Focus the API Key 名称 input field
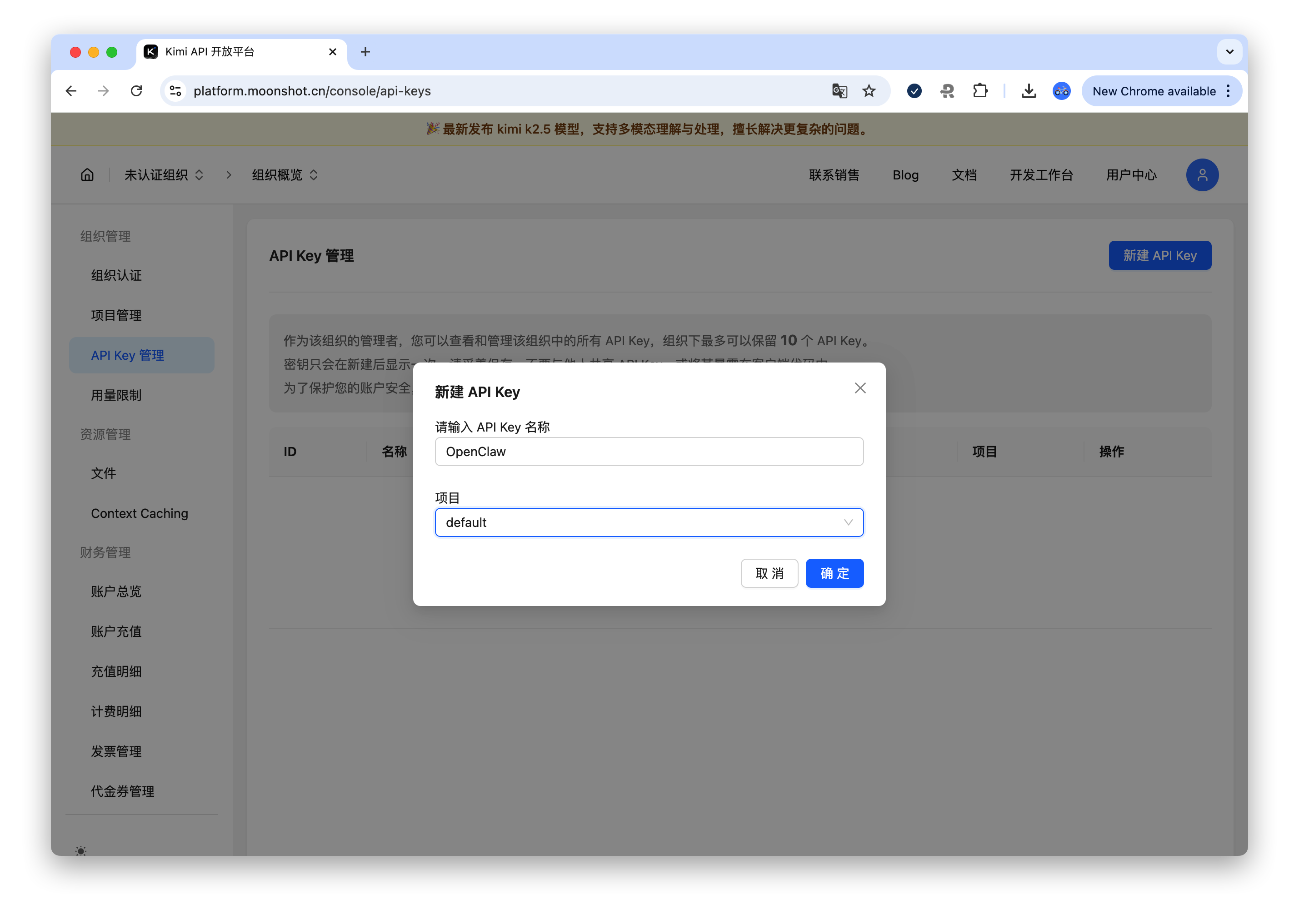Screen dimensions: 1299x924 649,452
